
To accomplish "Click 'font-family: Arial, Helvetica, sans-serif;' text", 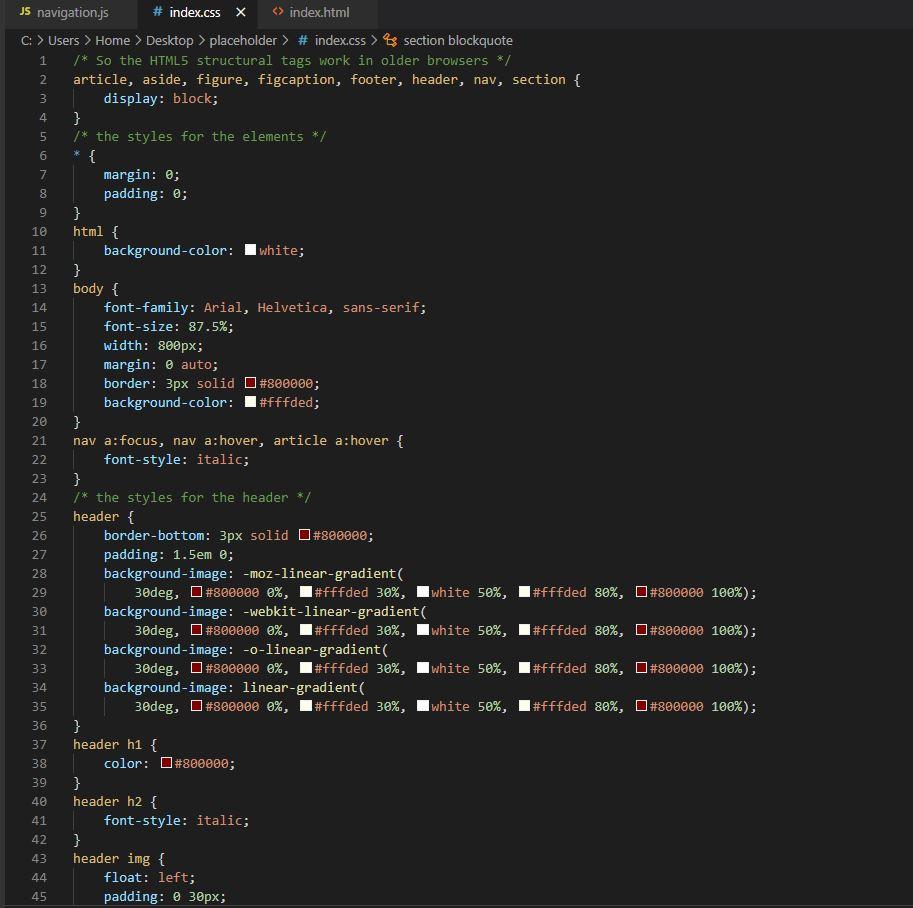I will point(265,308).
